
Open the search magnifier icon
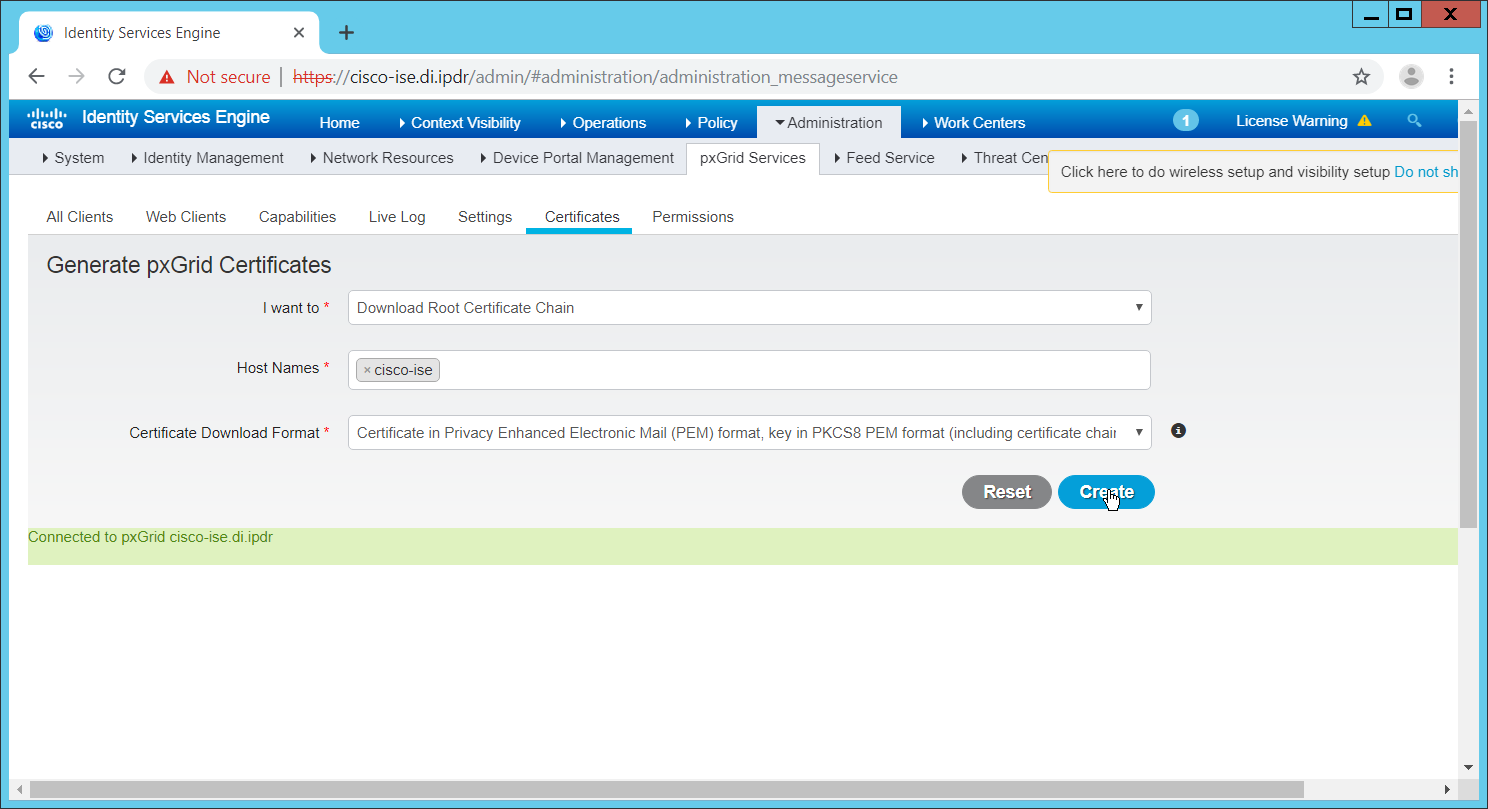[x=1414, y=121]
